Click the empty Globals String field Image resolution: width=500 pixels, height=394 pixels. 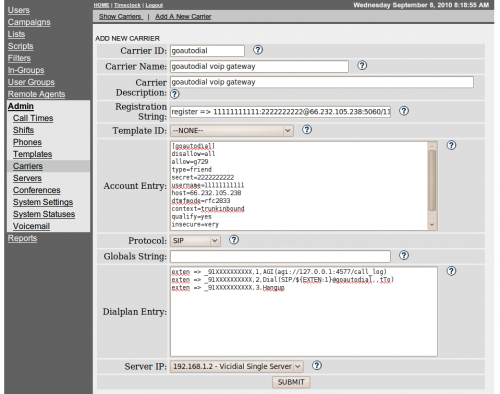point(280,256)
